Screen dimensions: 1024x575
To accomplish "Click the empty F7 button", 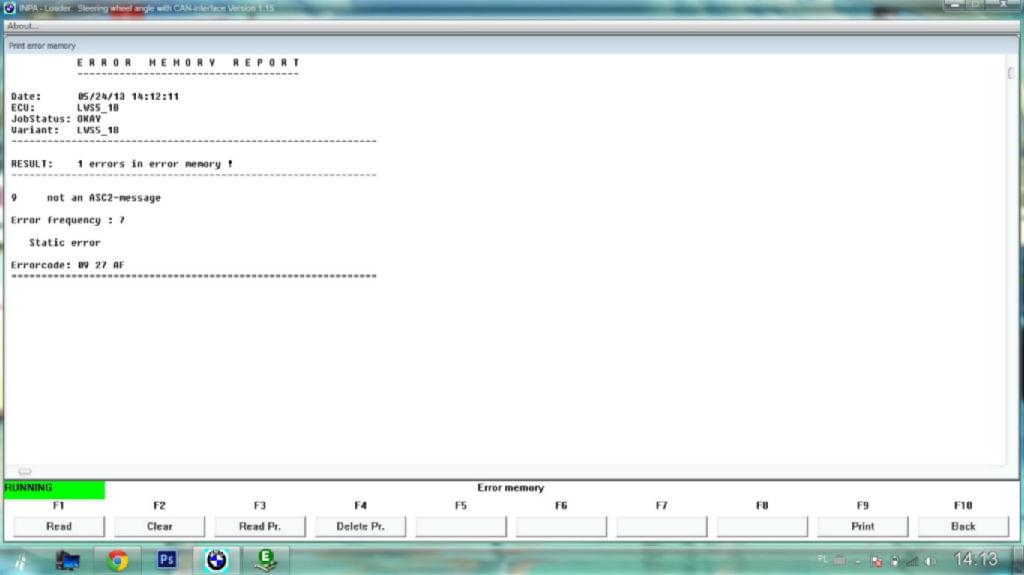I will tap(662, 526).
